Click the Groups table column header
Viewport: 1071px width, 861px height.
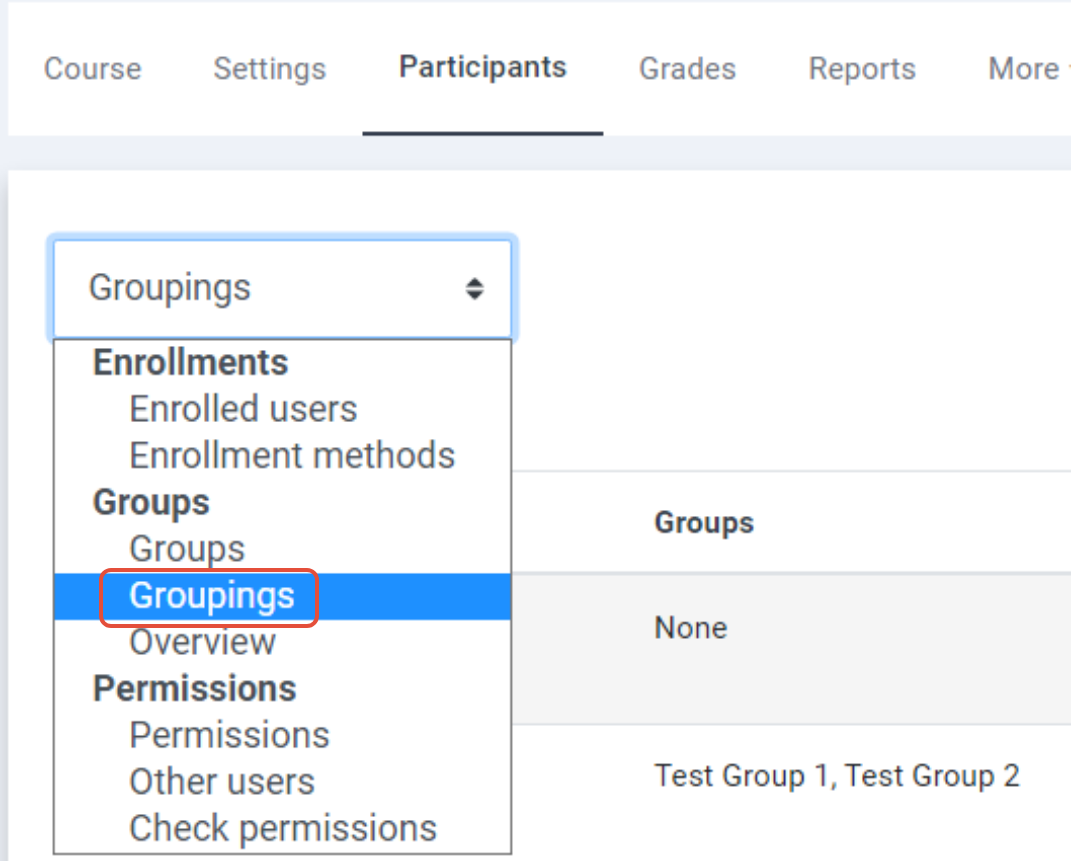(x=704, y=522)
